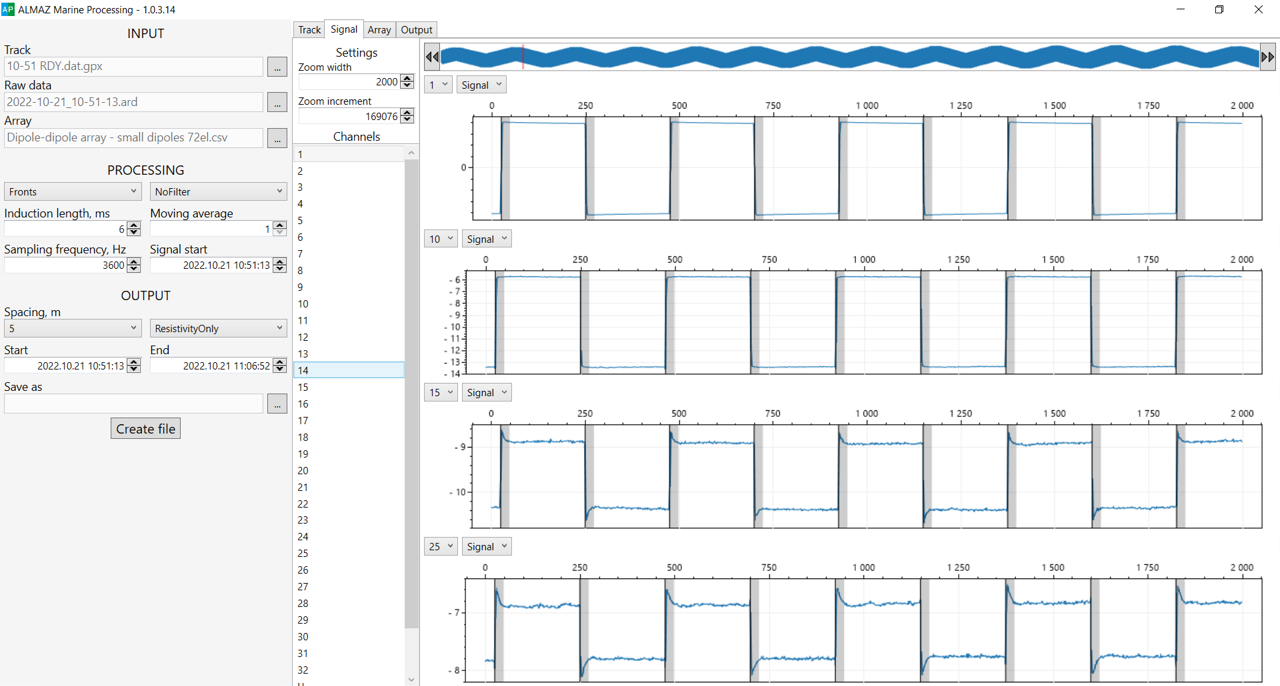Increase Induction length stepper
Image resolution: width=1280 pixels, height=686 pixels.
[x=134, y=225]
